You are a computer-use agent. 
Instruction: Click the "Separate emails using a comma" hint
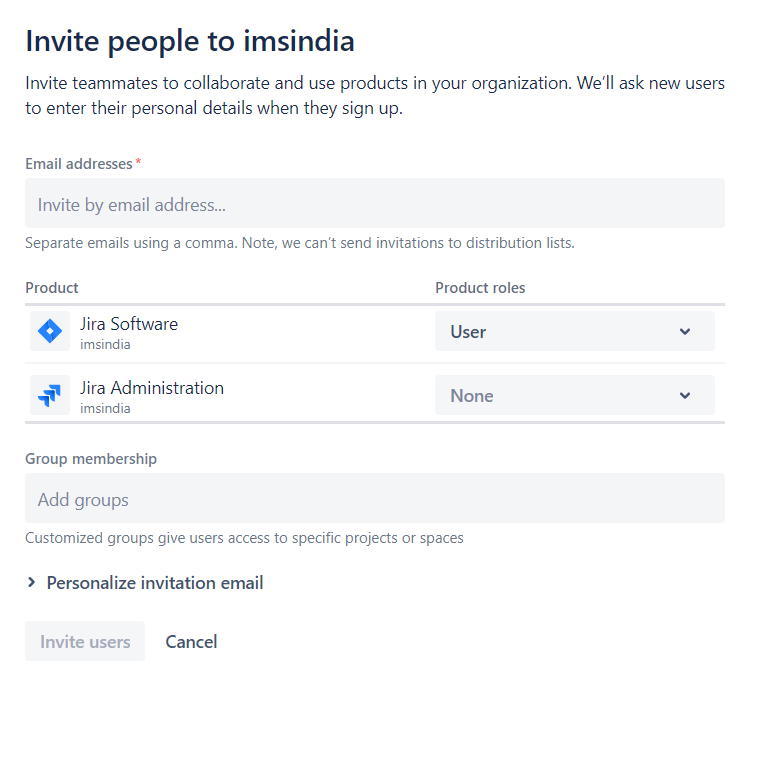pyautogui.click(x=299, y=243)
